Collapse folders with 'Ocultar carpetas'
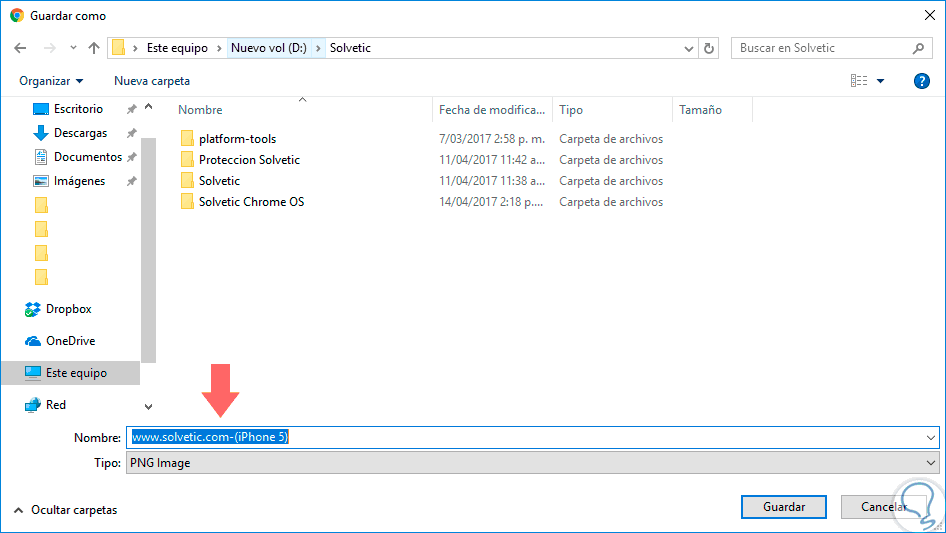Viewport: 946px width, 533px height. (65, 510)
